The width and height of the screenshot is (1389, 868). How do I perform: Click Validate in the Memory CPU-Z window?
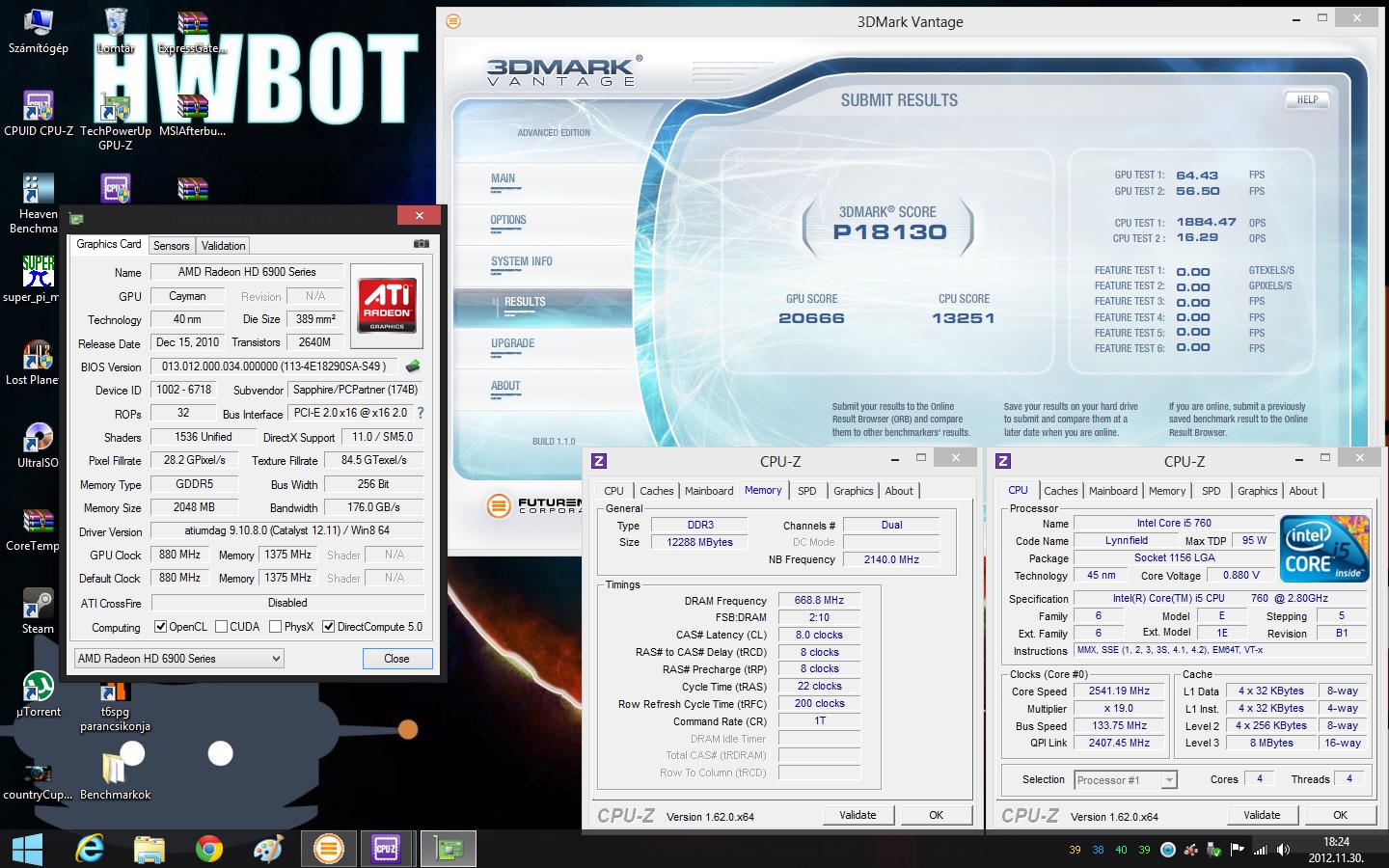[858, 815]
